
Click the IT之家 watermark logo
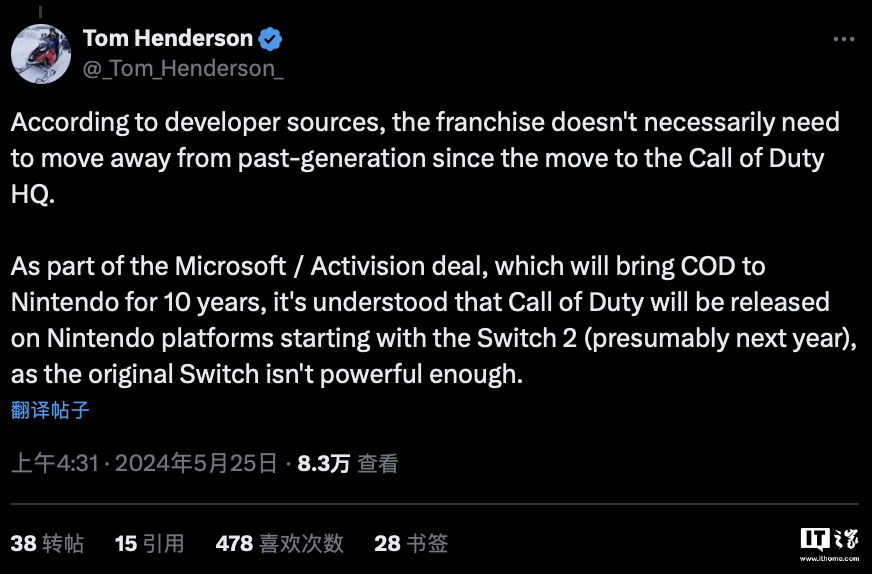coord(829,539)
